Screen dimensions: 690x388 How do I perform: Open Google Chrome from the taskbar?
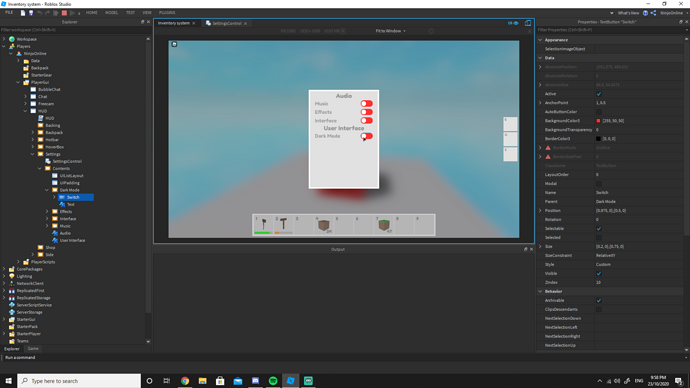coord(185,381)
